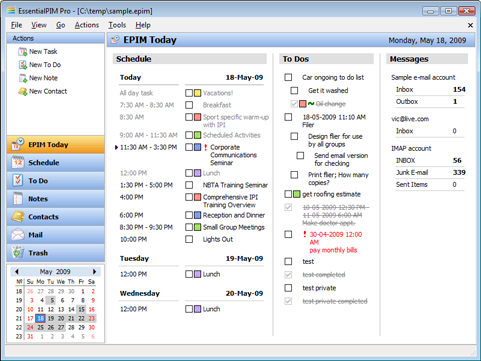This screenshot has width=481, height=361.
Task: Click the red exclamation on Corporate Communications Seminar
Action: [206, 147]
